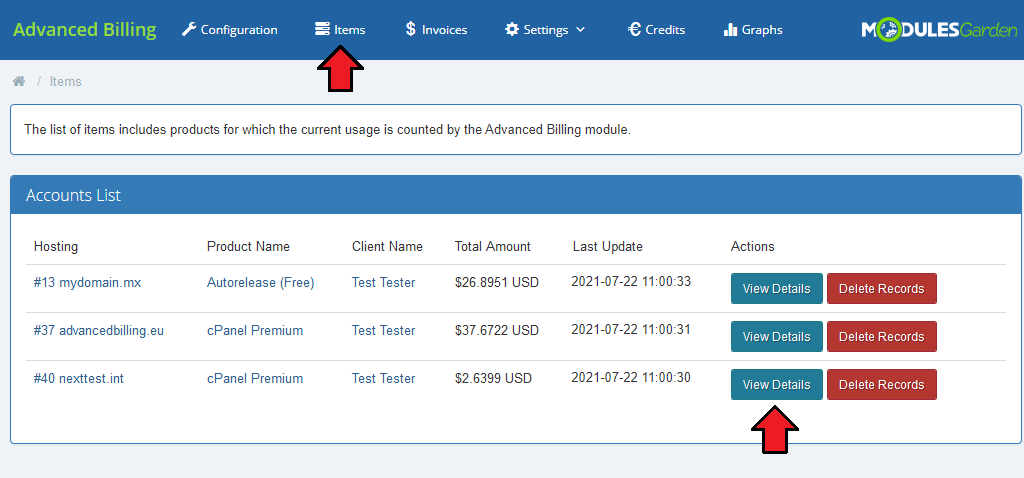Click the euro icon beside Credits

(633, 29)
